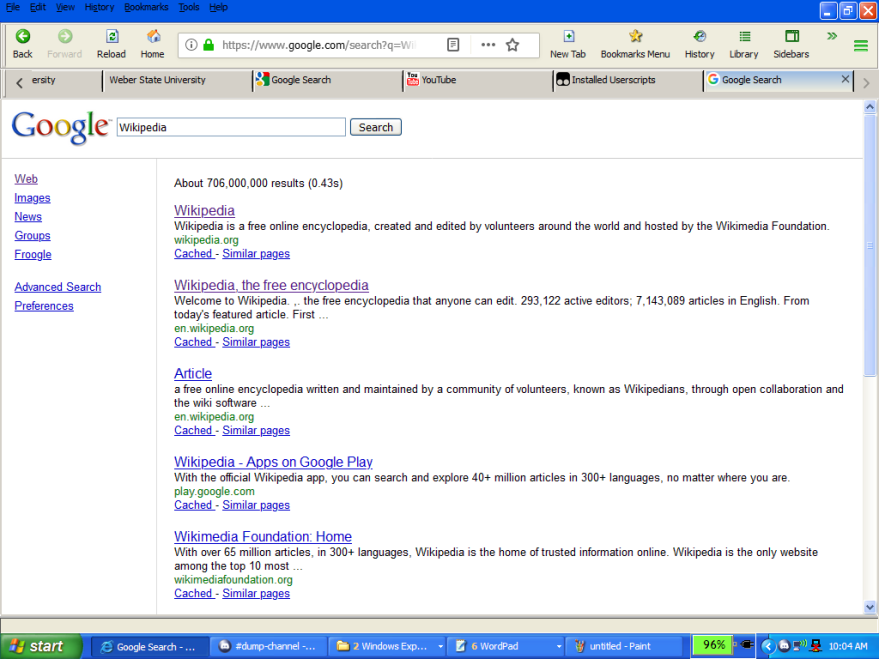Open the View menu
879x659 pixels.
(x=65, y=7)
